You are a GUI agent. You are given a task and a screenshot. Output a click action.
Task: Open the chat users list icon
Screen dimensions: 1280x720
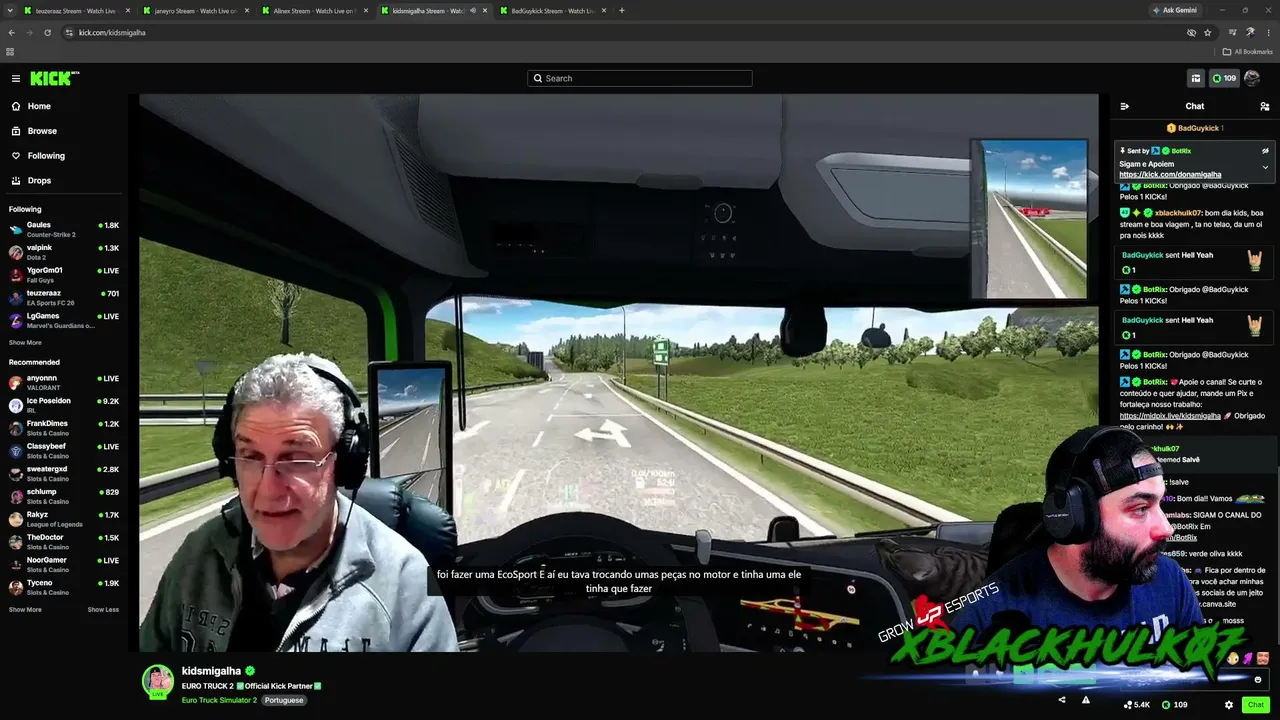coord(1265,106)
